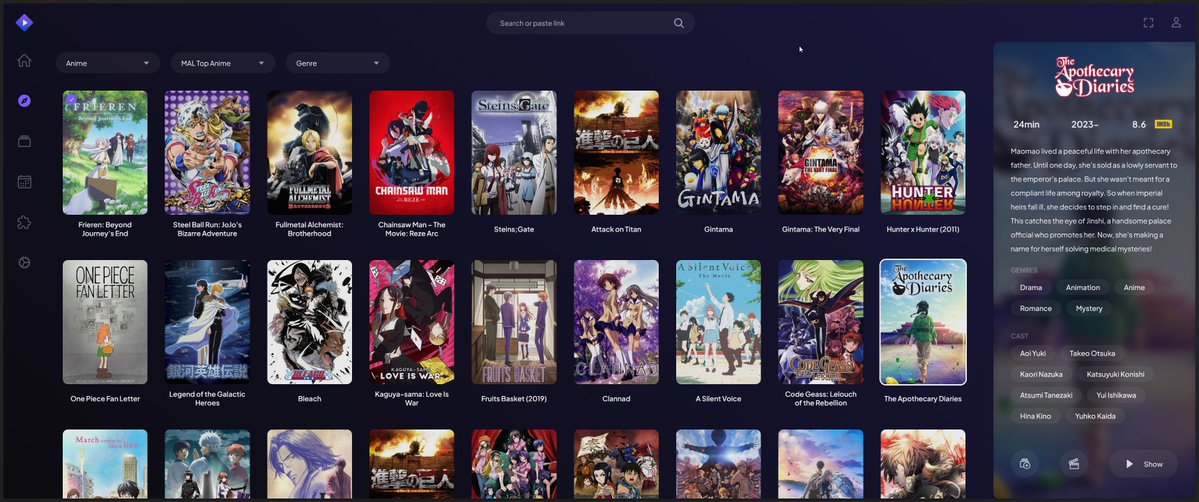This screenshot has height=502, width=1199.
Task: Open Fruits Basket (2019) poster
Action: 514,322
